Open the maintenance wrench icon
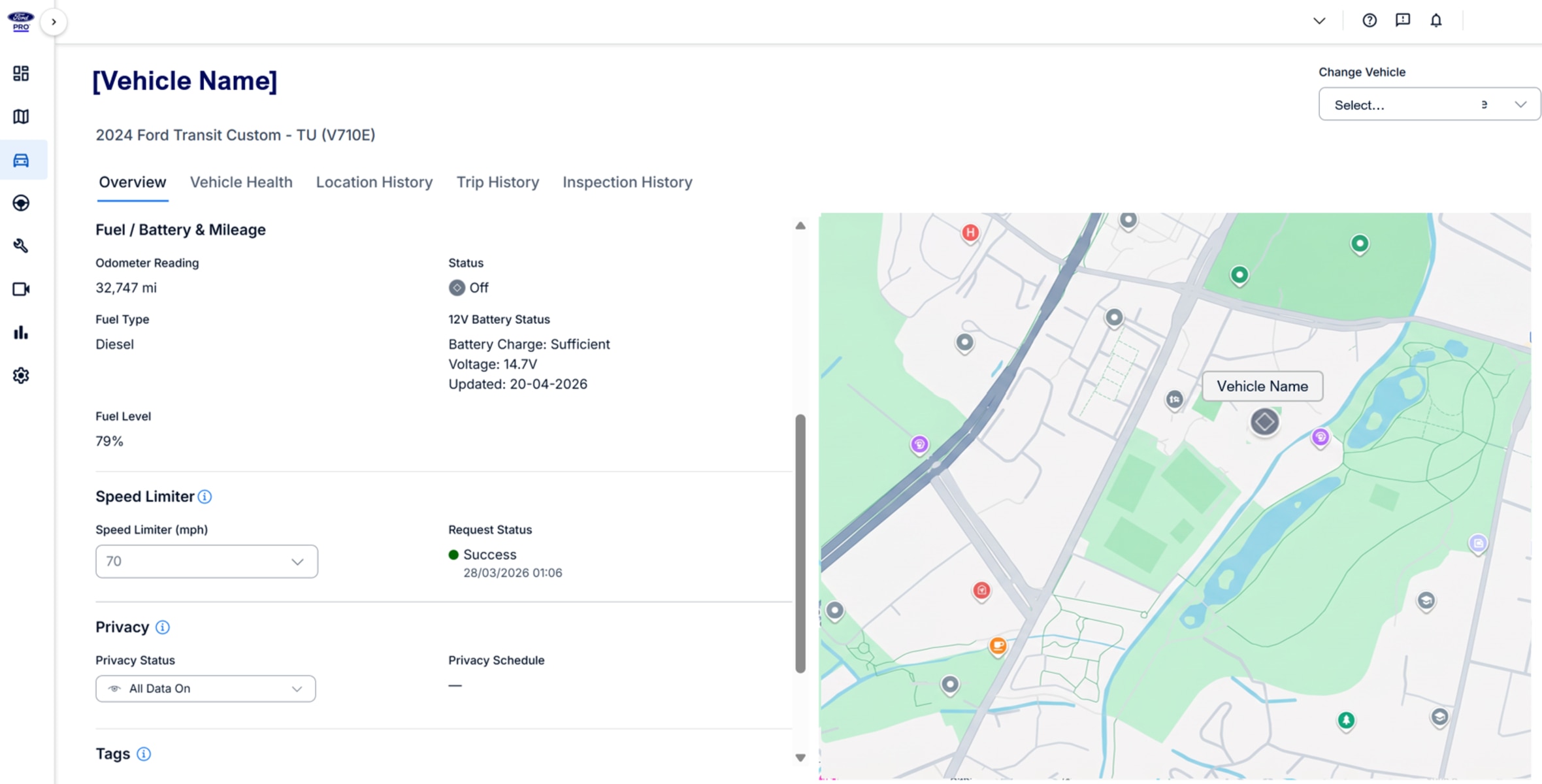1542x784 pixels. (x=21, y=246)
